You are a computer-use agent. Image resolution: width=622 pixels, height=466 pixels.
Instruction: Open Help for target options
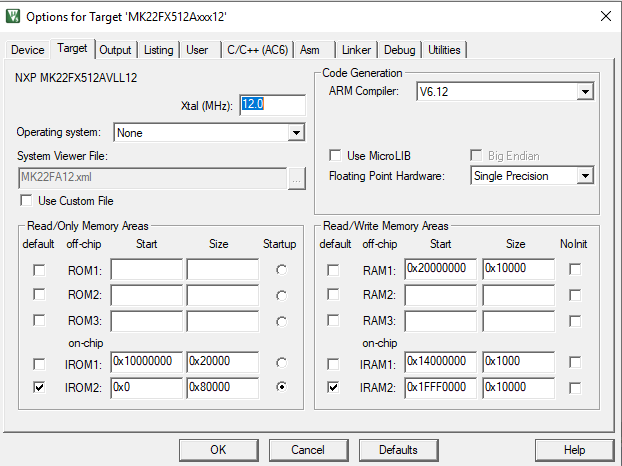574,450
